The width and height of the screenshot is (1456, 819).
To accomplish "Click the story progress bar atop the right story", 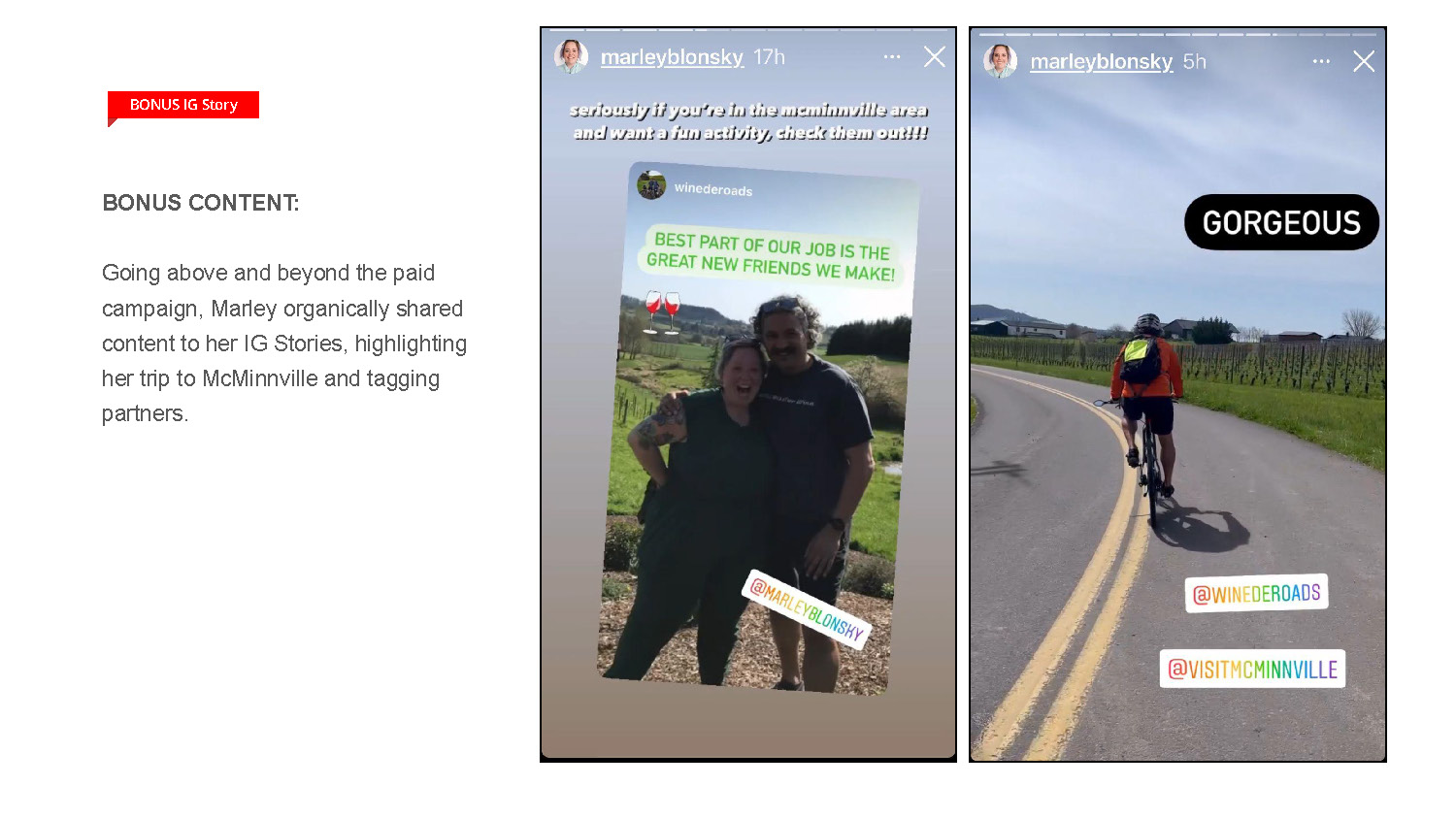I will coord(1177,34).
